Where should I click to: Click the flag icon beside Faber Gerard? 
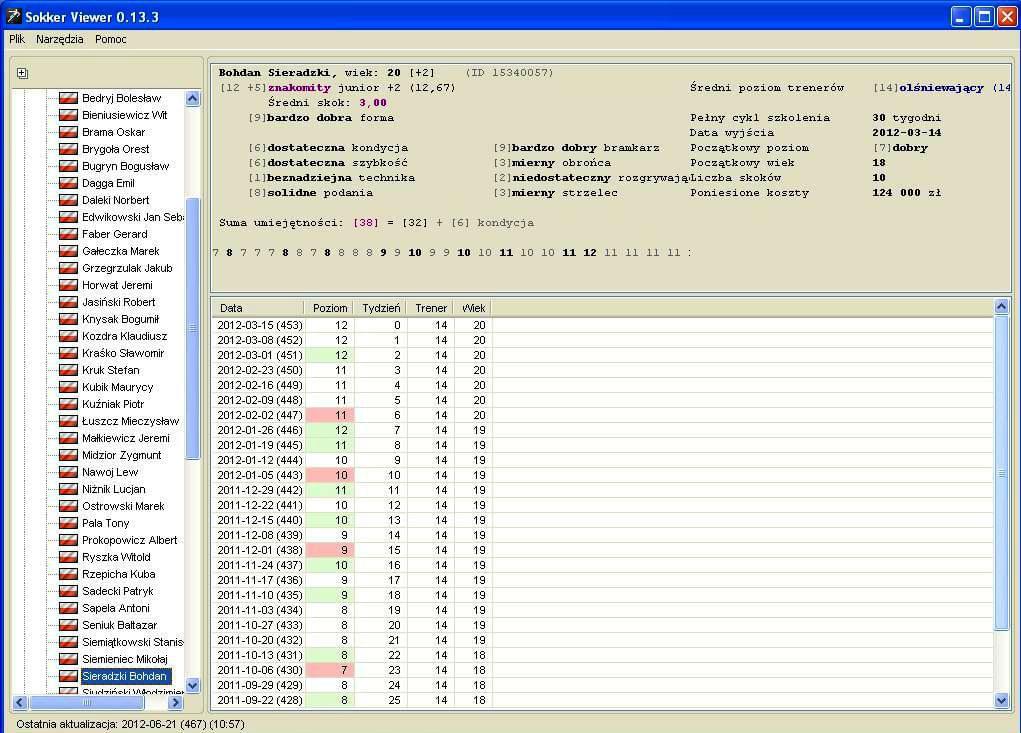pyautogui.click(x=68, y=234)
